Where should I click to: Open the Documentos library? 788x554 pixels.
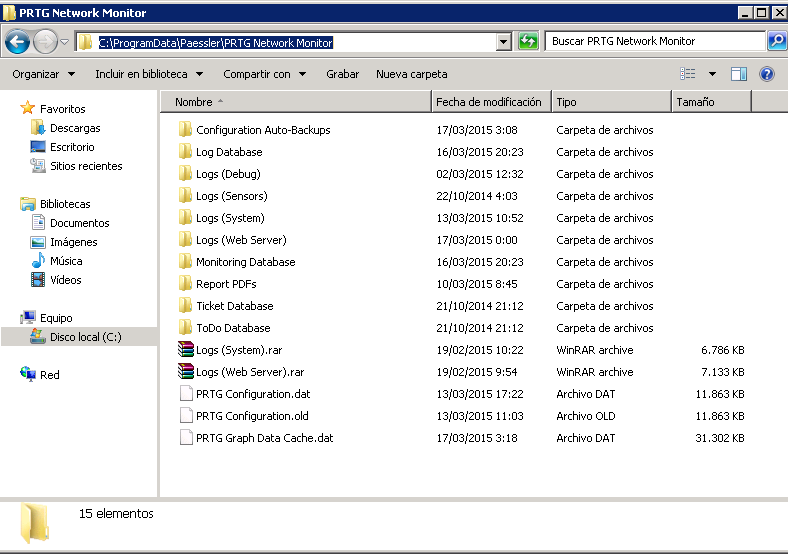[79, 223]
